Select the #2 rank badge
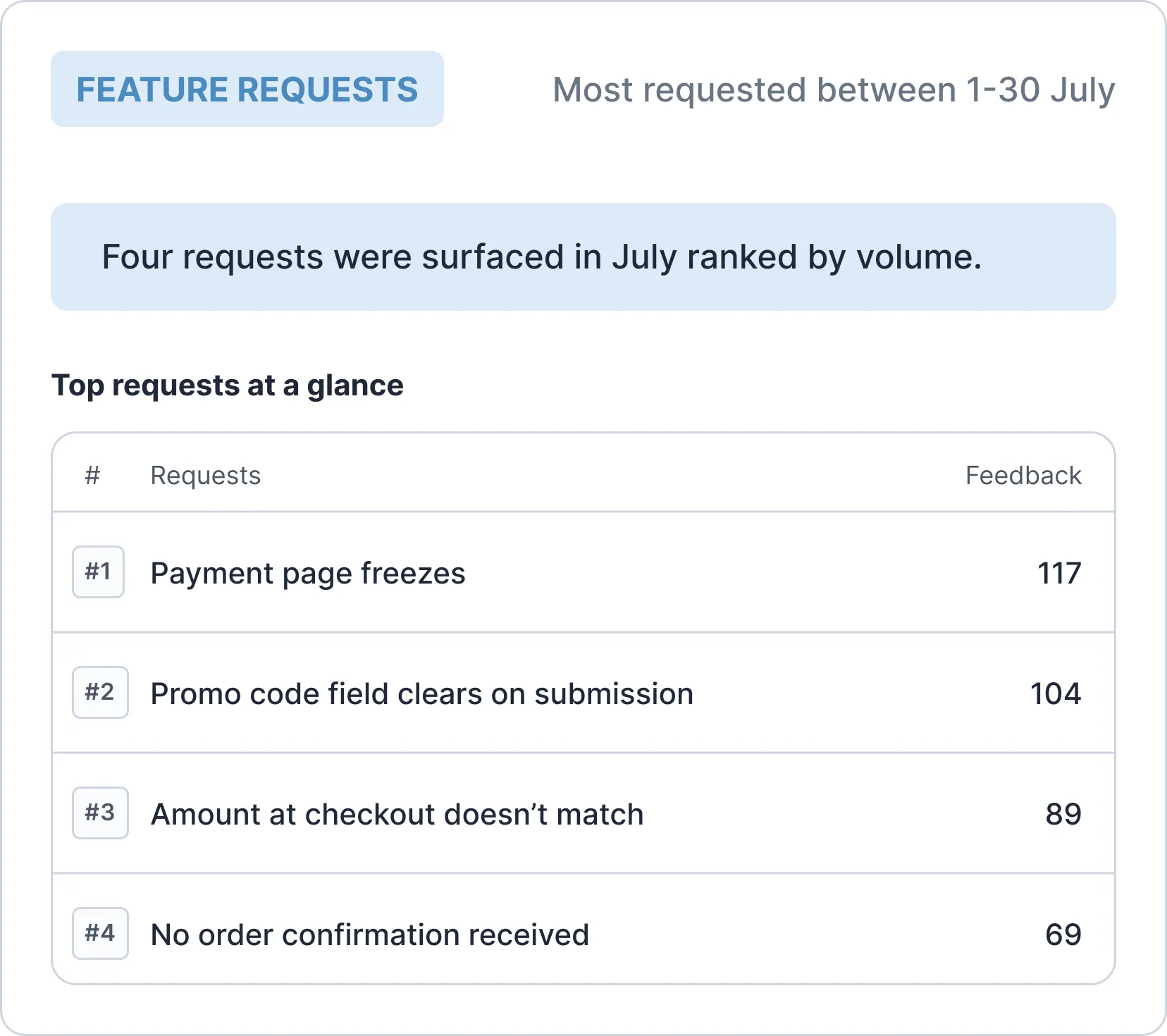Screen dimensions: 1167x1036 tap(100, 692)
